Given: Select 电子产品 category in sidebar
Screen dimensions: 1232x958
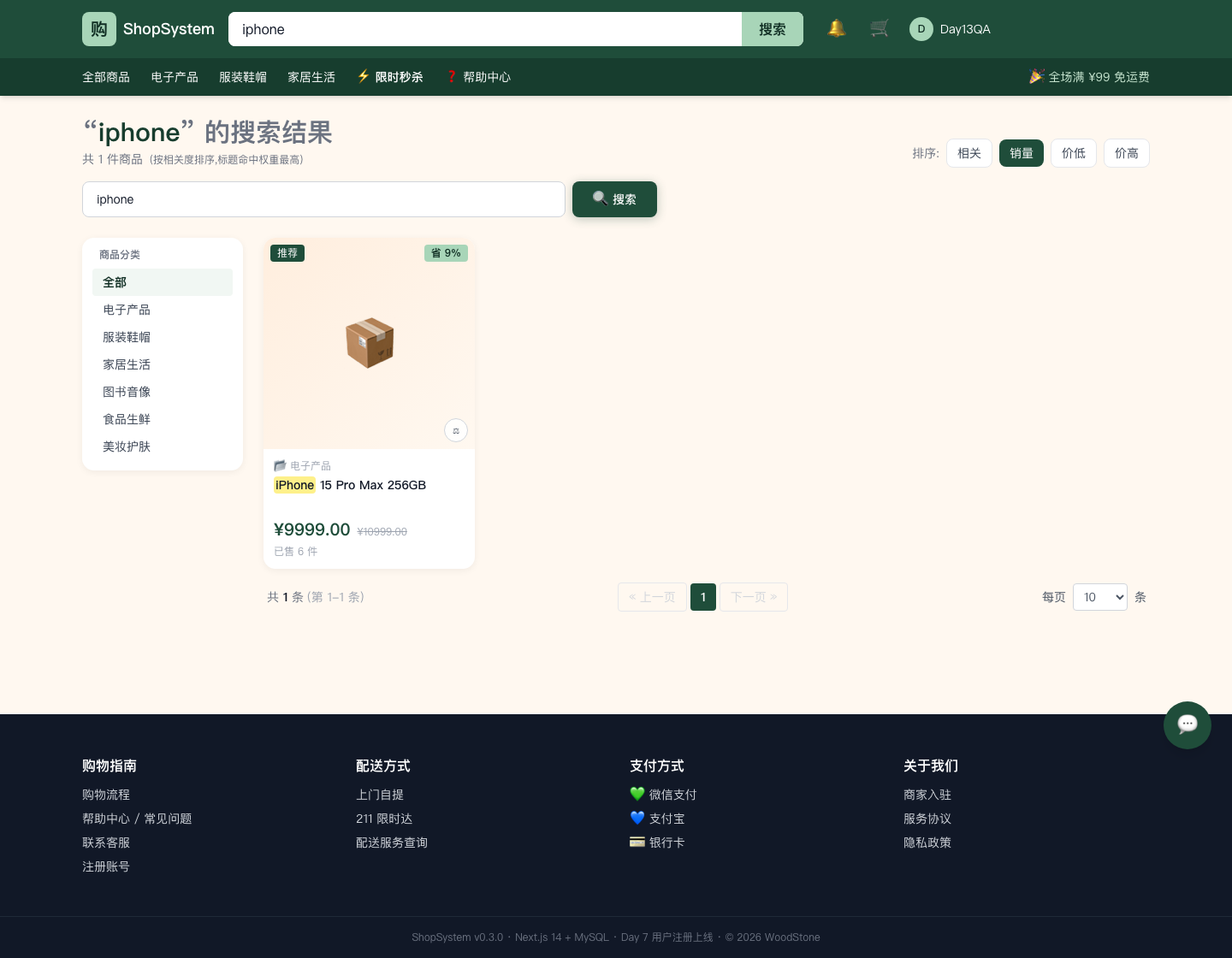Looking at the screenshot, I should 163,310.
